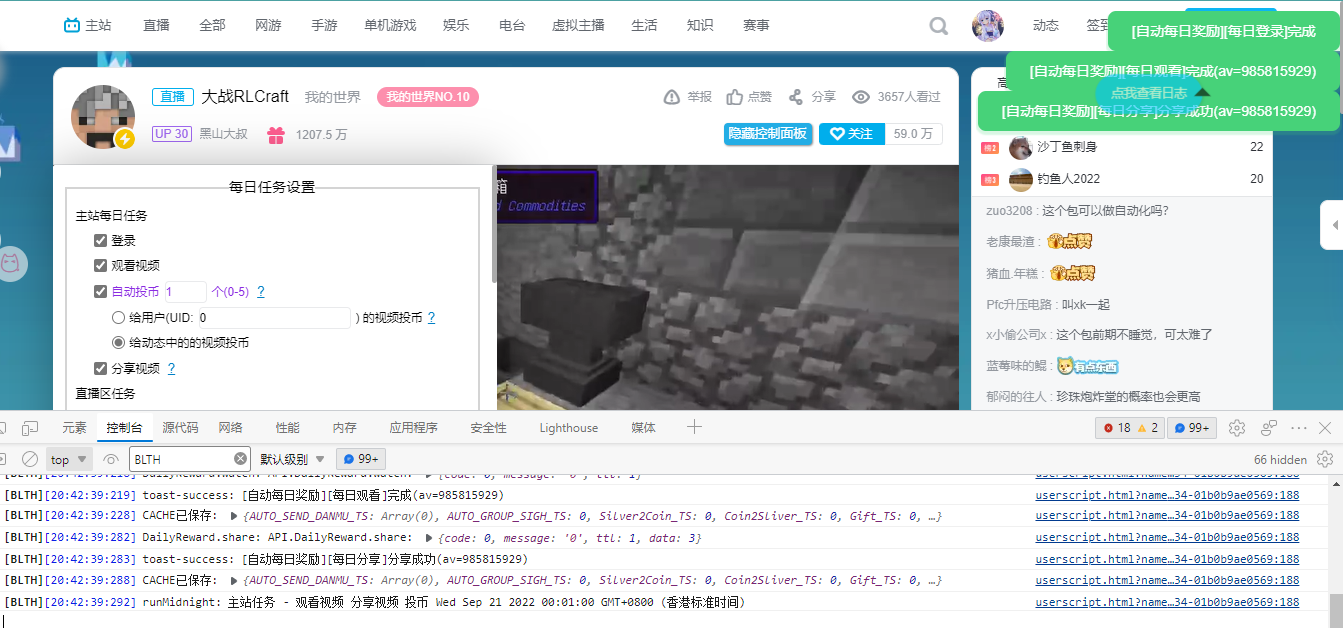Open user 钓鱼人2022 in the ranking list
Screen dimensions: 1343x628
point(1068,179)
